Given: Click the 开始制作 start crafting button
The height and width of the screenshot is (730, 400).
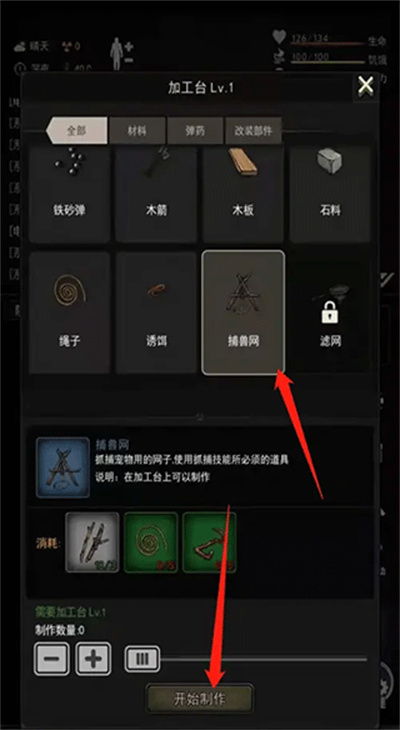Looking at the screenshot, I should pyautogui.click(x=200, y=698).
